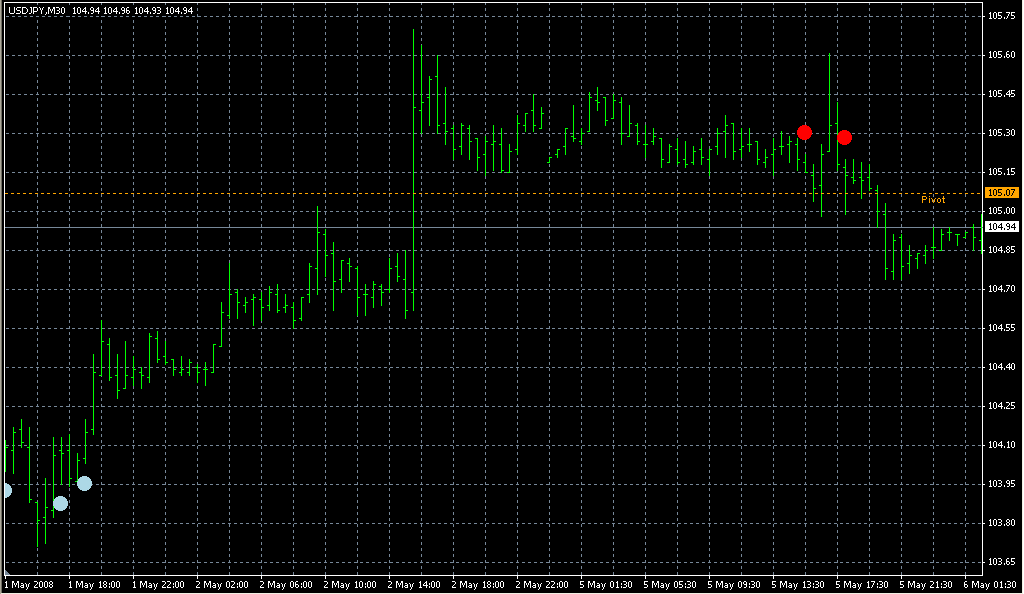
Task: Click the 104.40 price axis label
Action: click(1002, 367)
